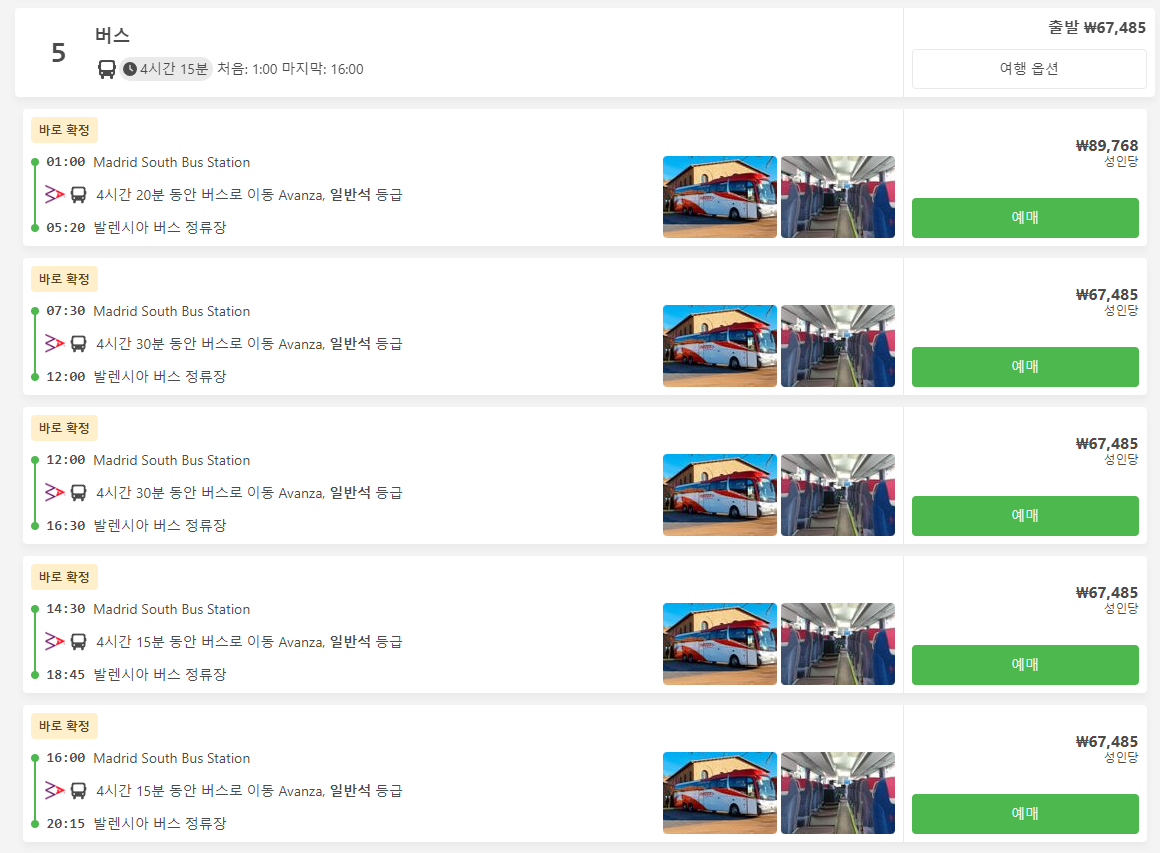The image size is (1160, 853).
Task: Click bus icon on 07:30 departure row
Action: coord(78,343)
